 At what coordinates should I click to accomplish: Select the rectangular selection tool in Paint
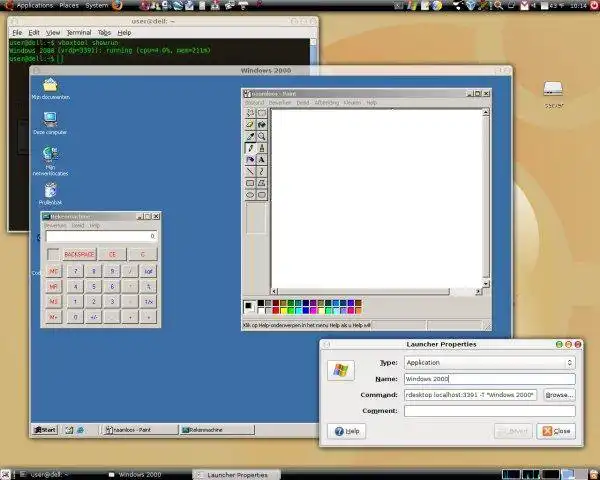262,113
